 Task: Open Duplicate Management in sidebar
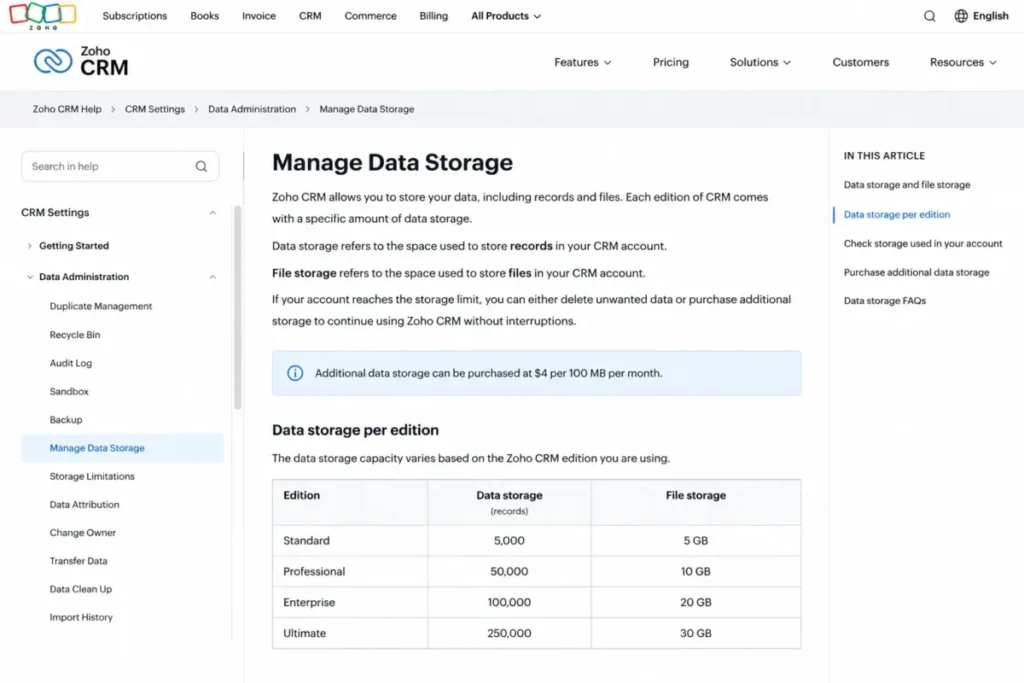pyautogui.click(x=101, y=306)
